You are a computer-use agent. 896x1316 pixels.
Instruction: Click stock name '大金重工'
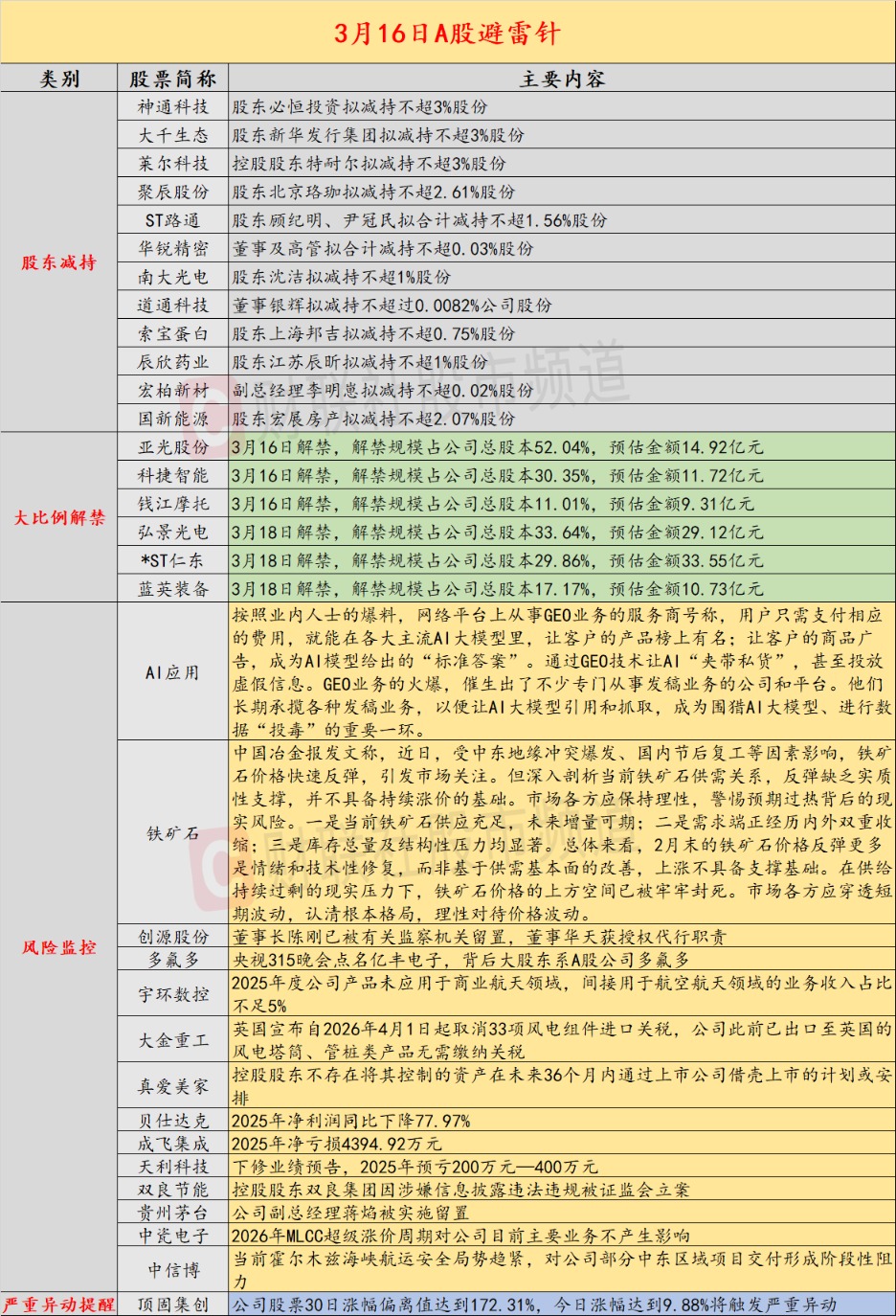coord(172,1040)
